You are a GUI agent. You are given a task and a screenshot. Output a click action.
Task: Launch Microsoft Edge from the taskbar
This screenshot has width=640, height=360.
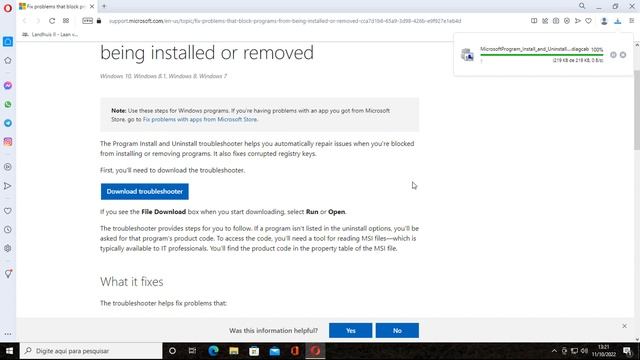tap(213, 351)
